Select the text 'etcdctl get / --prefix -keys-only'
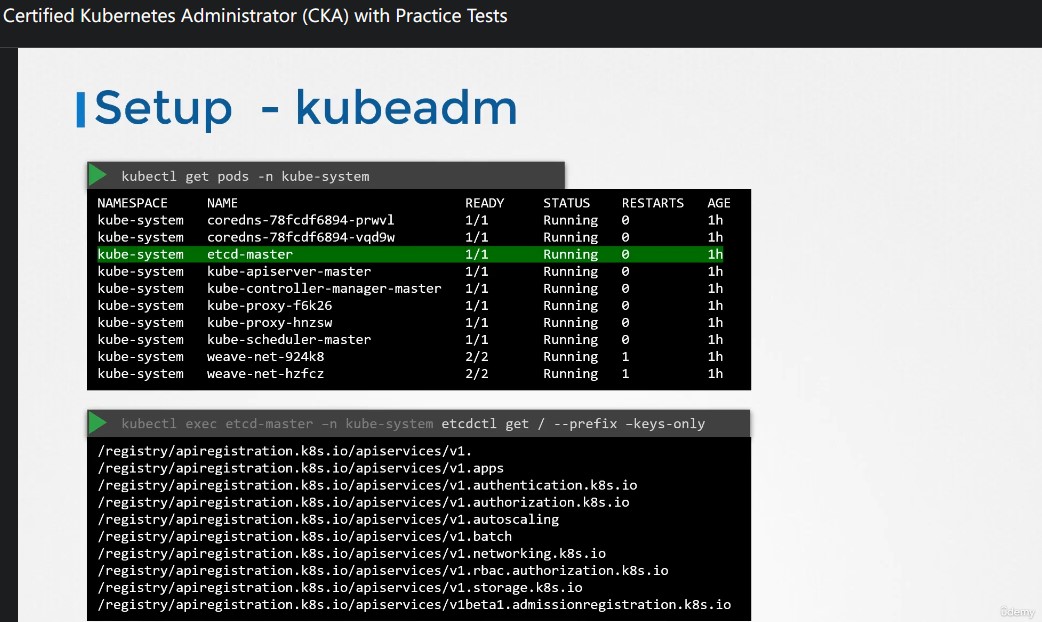Screen dimensions: 1042x622 573,424
